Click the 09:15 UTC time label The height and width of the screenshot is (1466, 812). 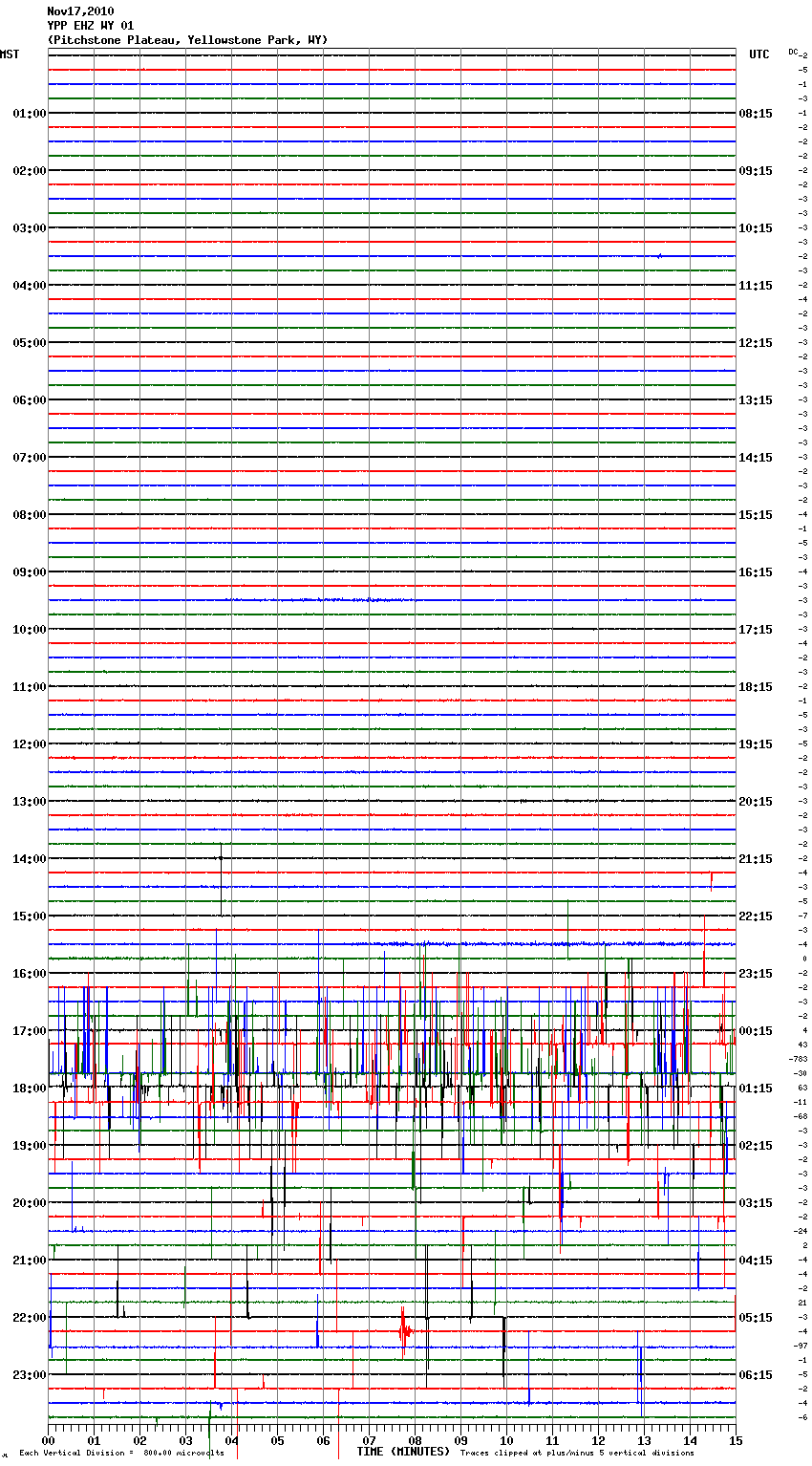coord(756,171)
